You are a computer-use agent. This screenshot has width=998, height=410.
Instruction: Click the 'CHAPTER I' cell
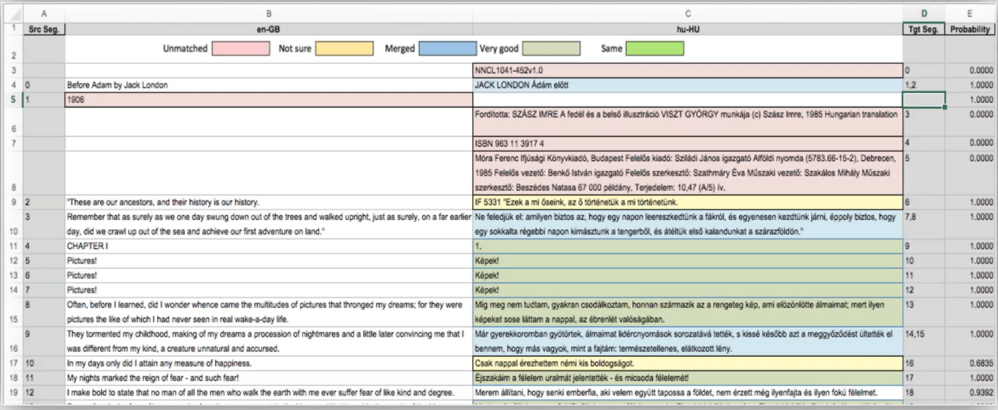pos(269,246)
